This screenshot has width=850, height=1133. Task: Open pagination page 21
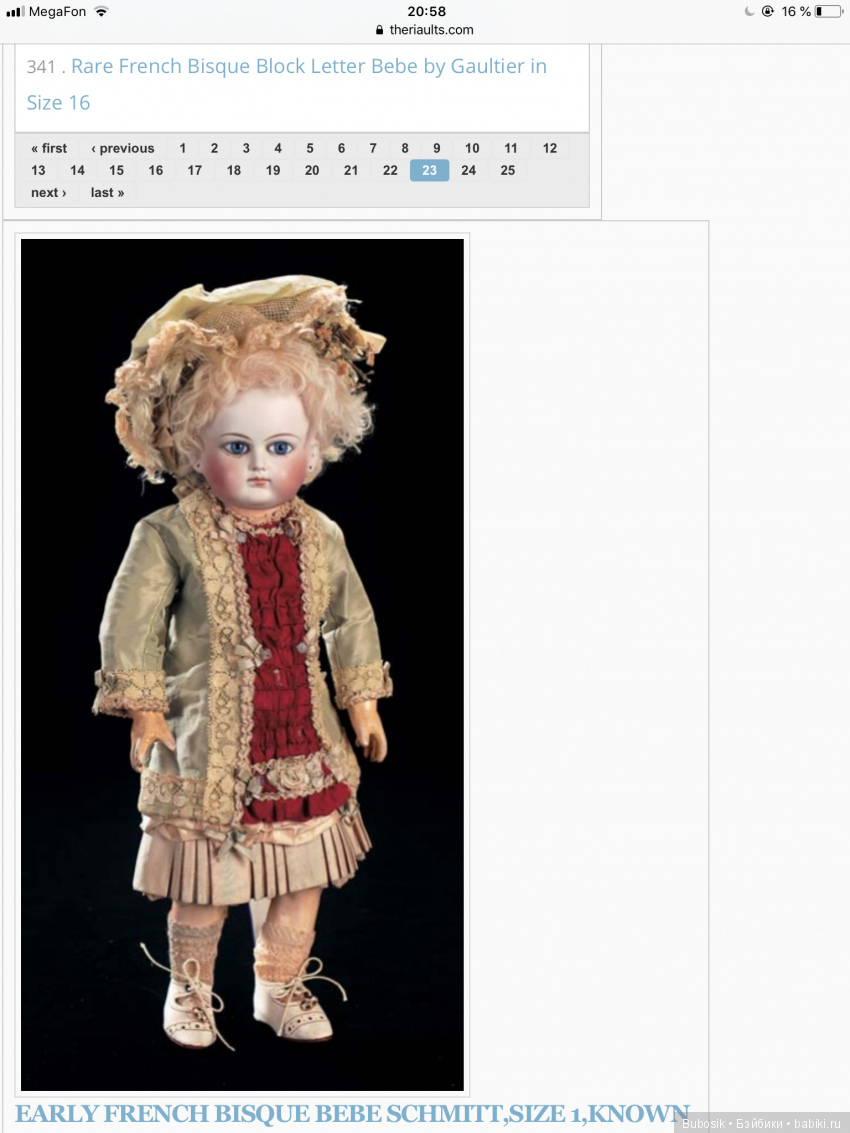(x=351, y=171)
